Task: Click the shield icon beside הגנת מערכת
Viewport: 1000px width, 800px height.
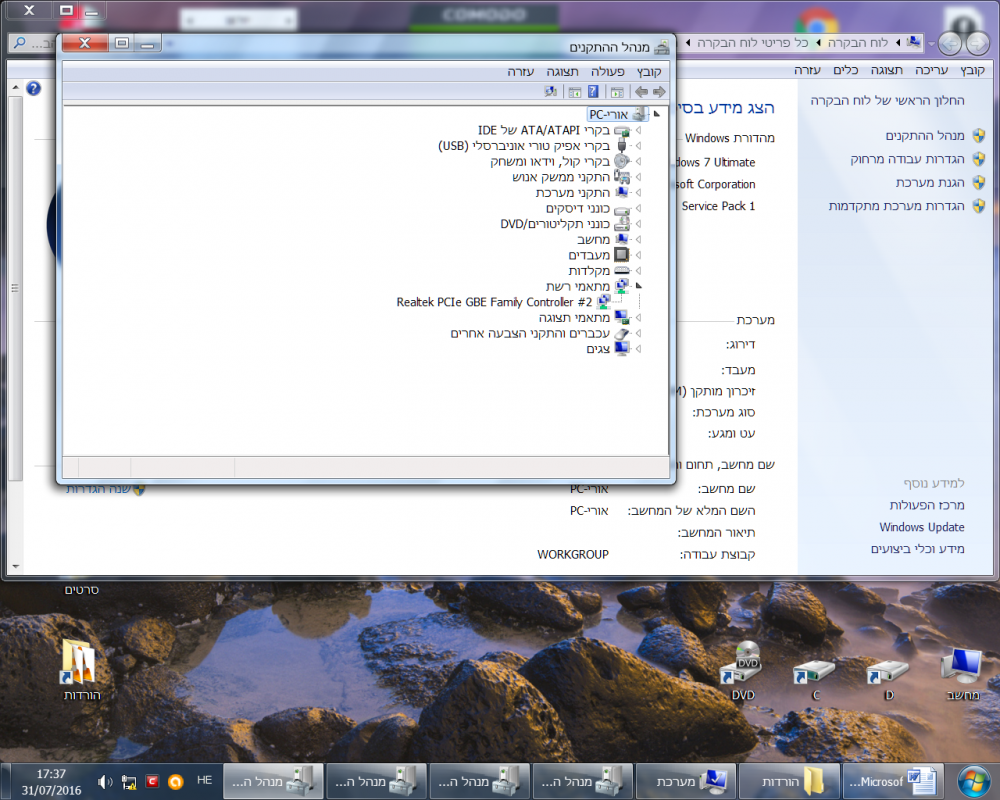Action: [979, 182]
